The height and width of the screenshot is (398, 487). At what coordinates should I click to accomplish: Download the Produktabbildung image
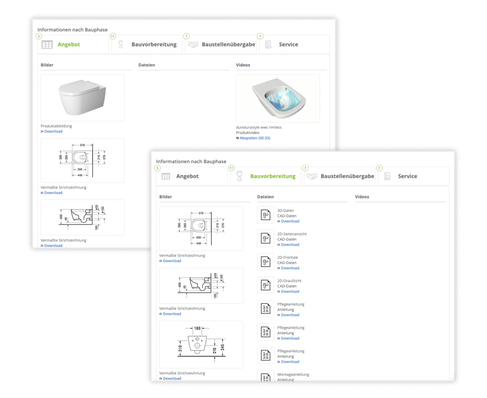53,131
